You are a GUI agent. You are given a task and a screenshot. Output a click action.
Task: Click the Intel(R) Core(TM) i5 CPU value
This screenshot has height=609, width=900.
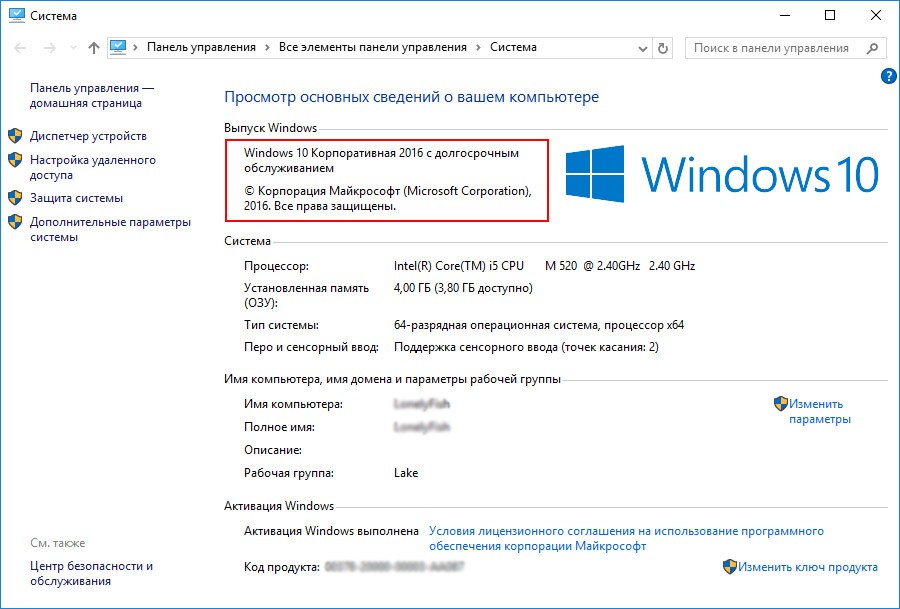544,266
